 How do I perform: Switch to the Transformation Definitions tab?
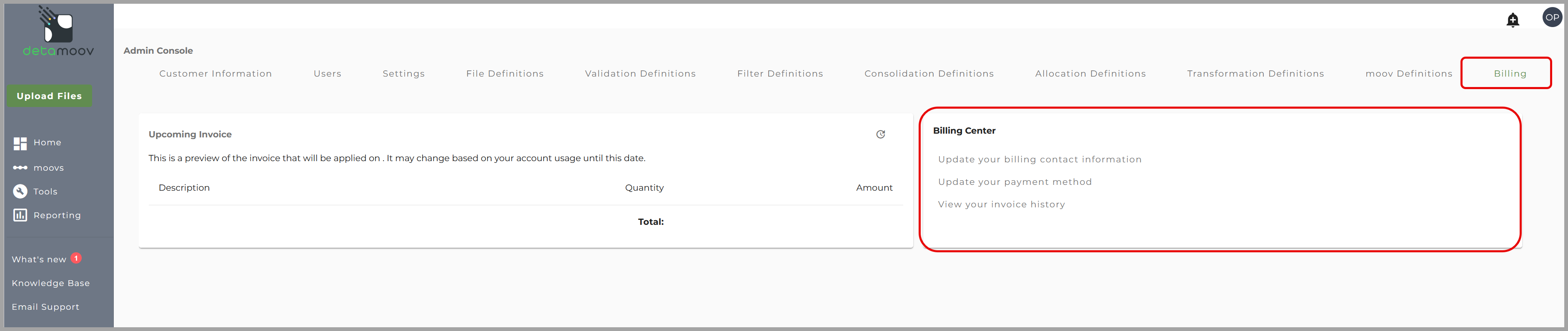pyautogui.click(x=1255, y=74)
